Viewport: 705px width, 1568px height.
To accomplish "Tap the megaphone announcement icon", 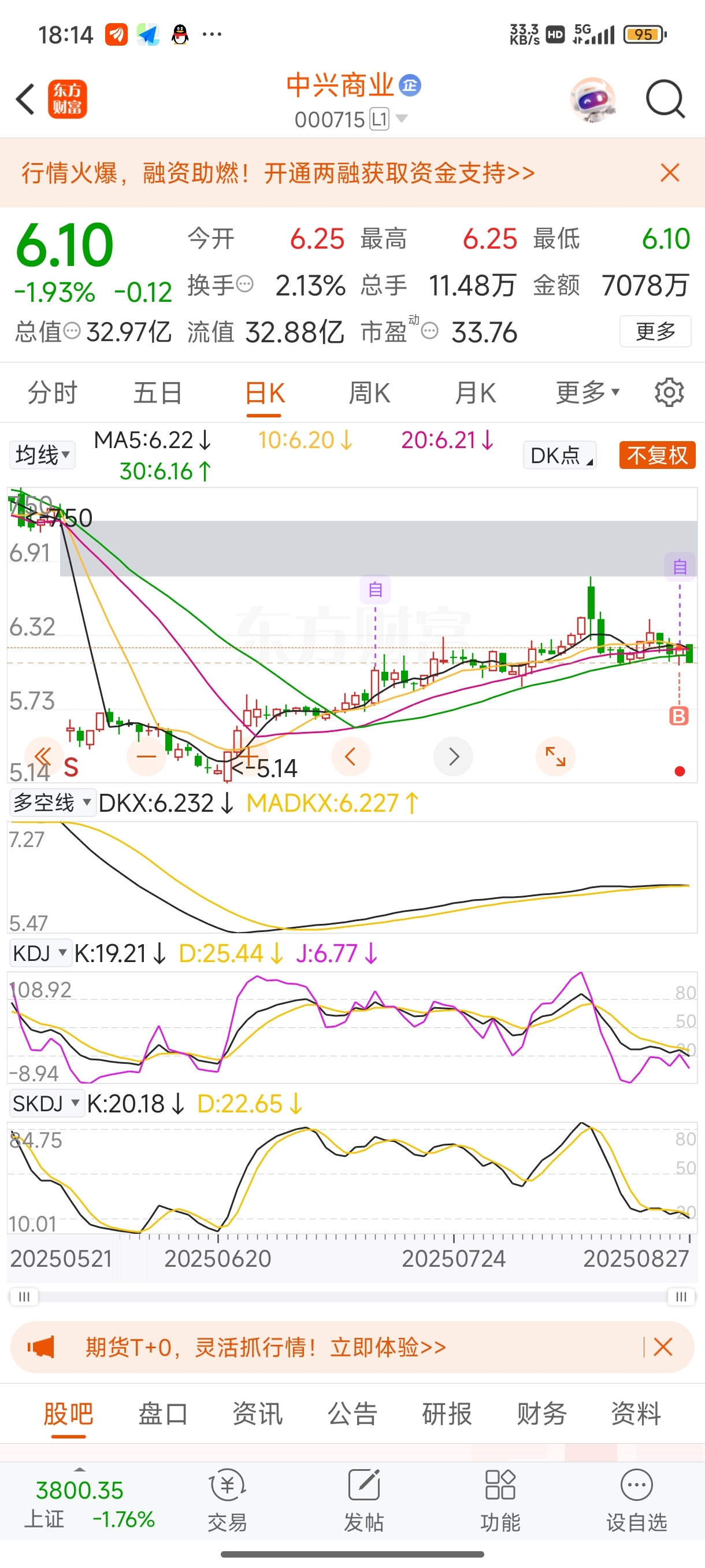I will pos(41,1347).
